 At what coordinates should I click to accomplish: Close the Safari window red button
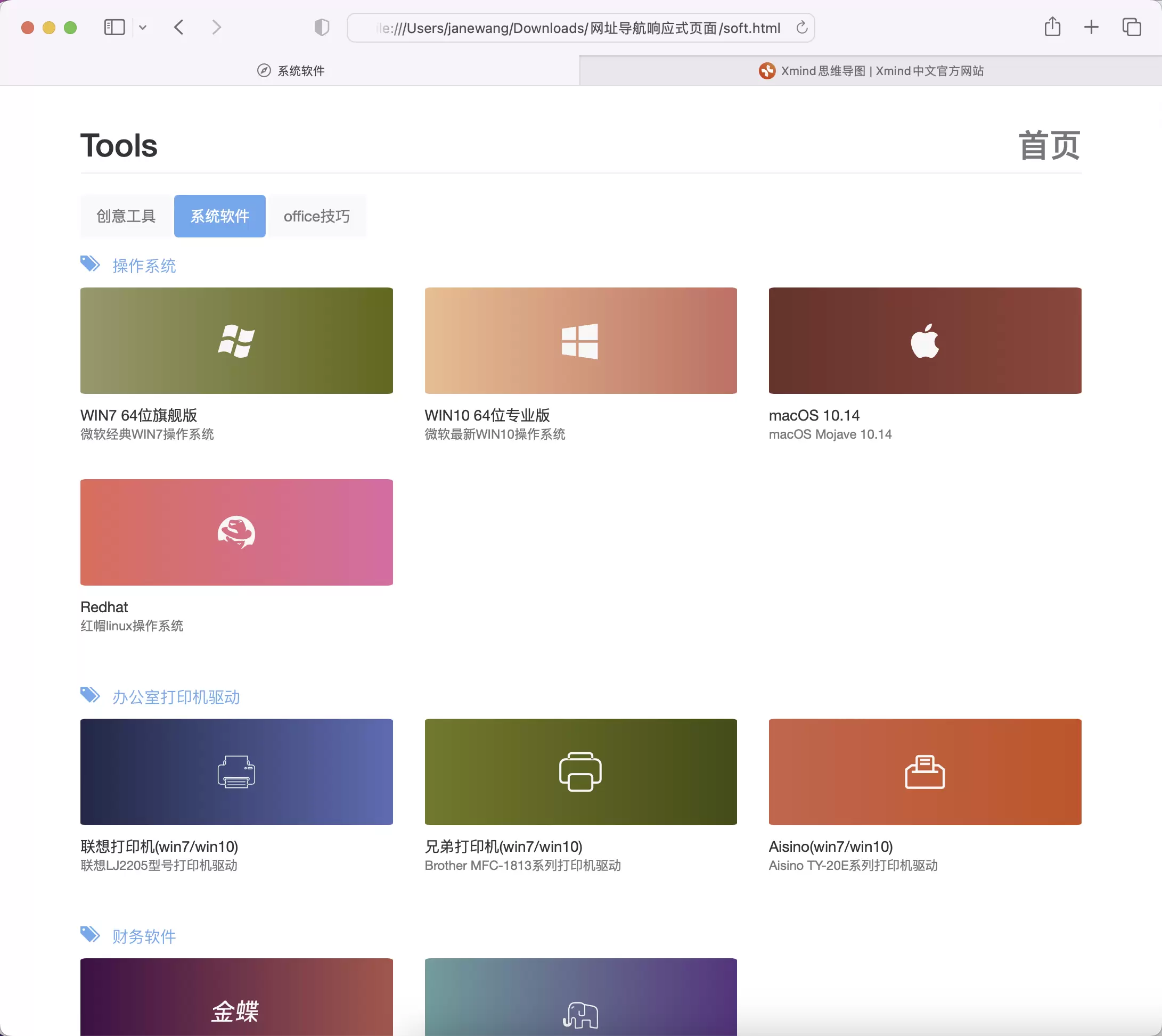[x=27, y=27]
